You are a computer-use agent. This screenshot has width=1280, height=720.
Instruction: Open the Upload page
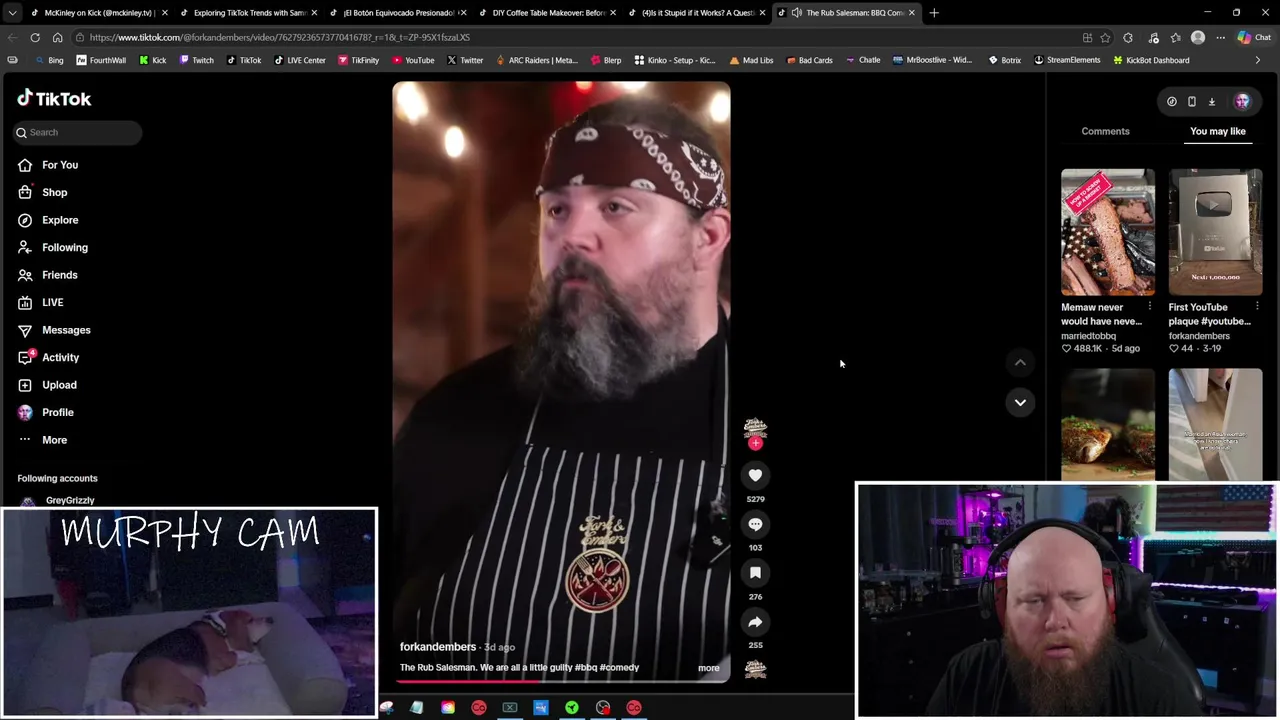(x=59, y=385)
